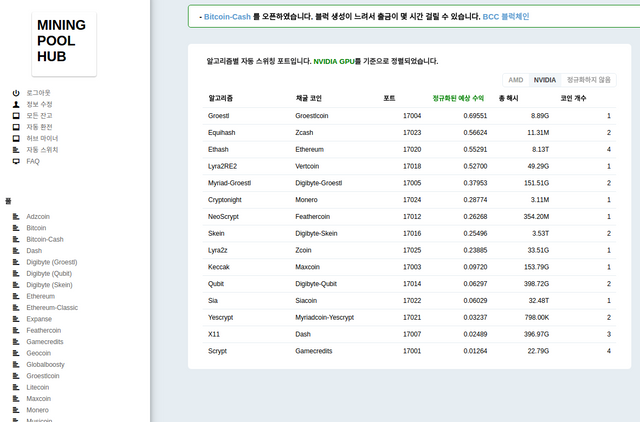
Task: Click the Digibyte-Skein coin cell
Action: coord(316,233)
